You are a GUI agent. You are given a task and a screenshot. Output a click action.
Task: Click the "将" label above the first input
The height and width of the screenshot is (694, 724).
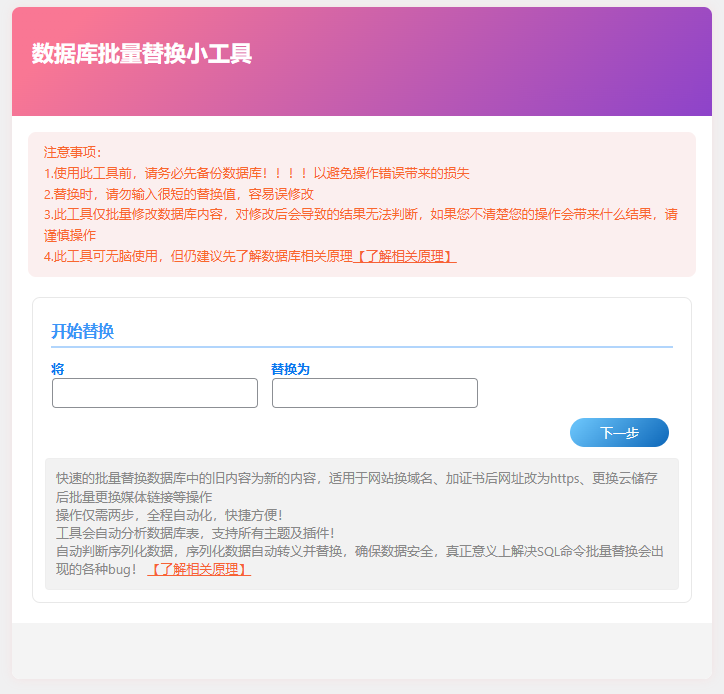click(x=58, y=369)
